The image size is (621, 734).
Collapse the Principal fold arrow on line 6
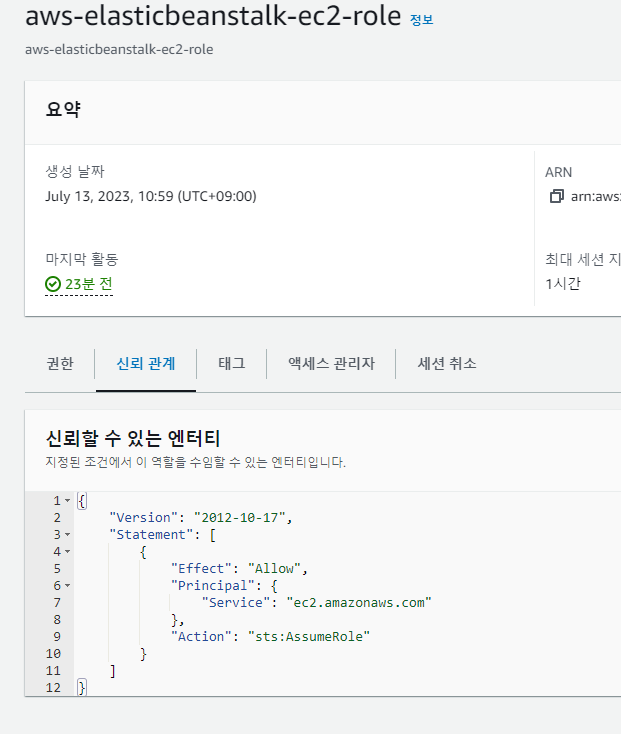[67, 586]
